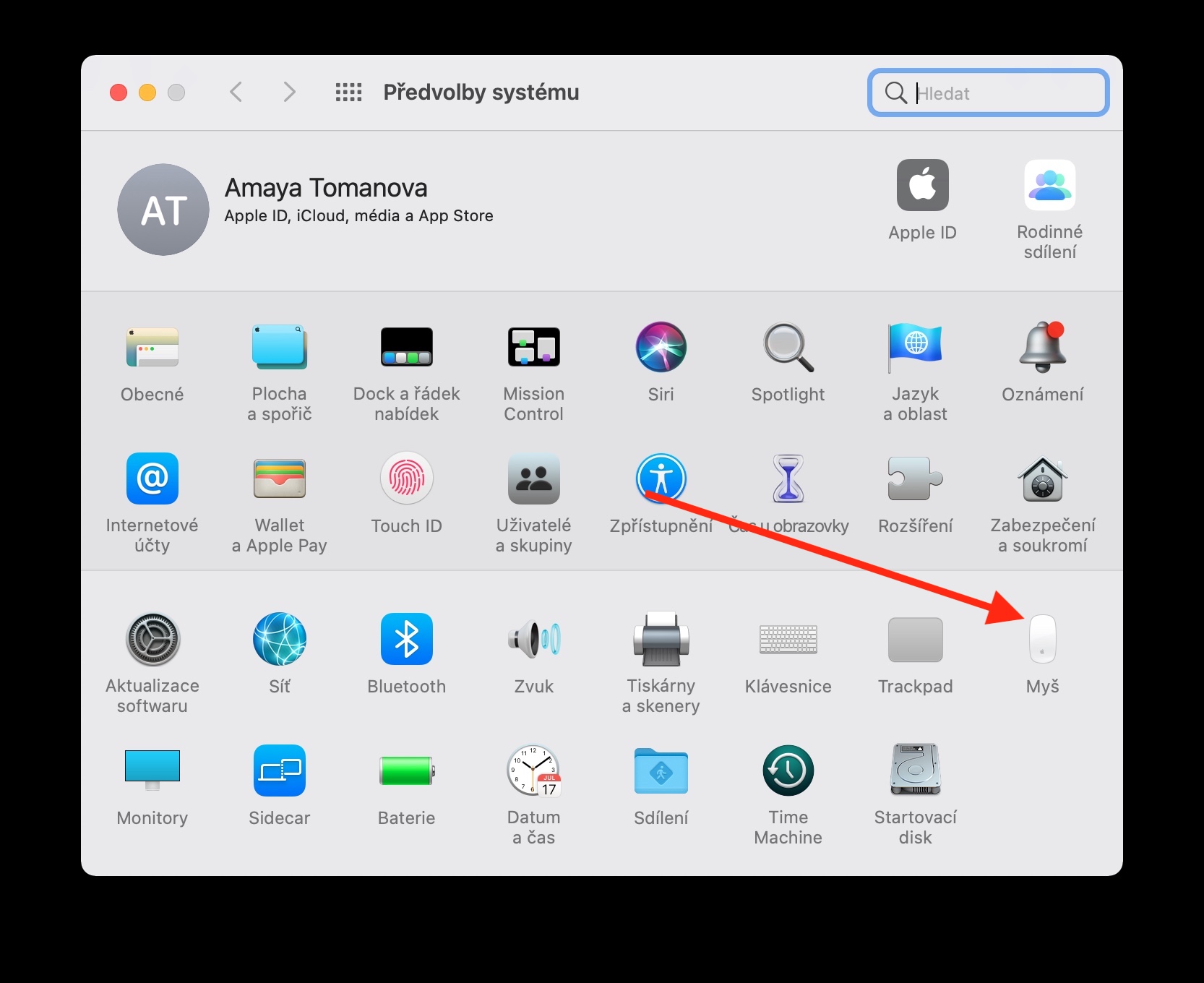Open Dock a řádek nabídek pane
The width and height of the screenshot is (1204, 983).
(x=407, y=347)
